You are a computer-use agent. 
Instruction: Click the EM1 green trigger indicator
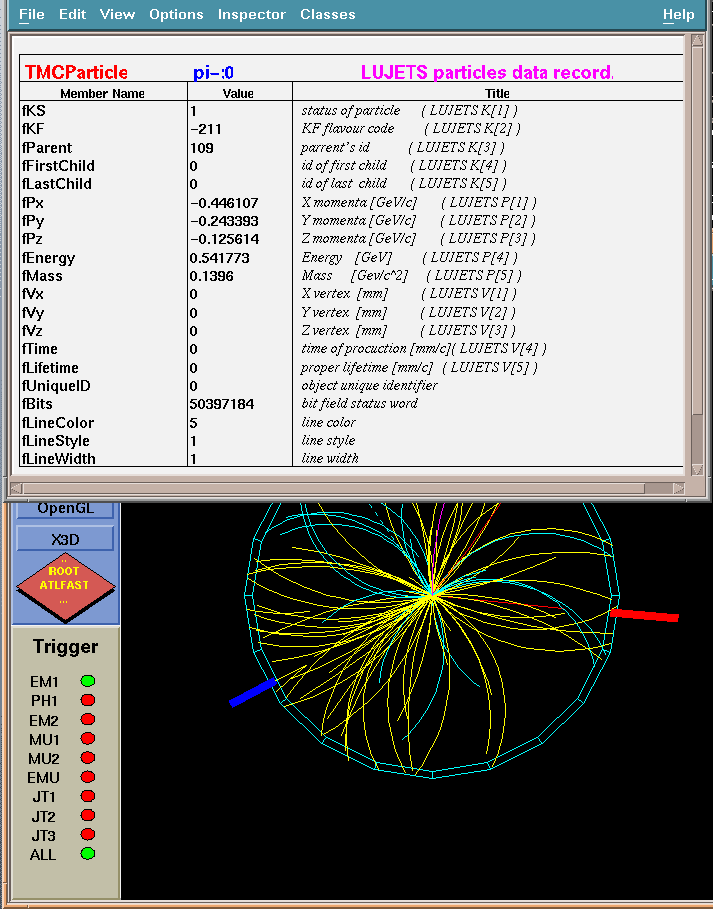pos(88,681)
